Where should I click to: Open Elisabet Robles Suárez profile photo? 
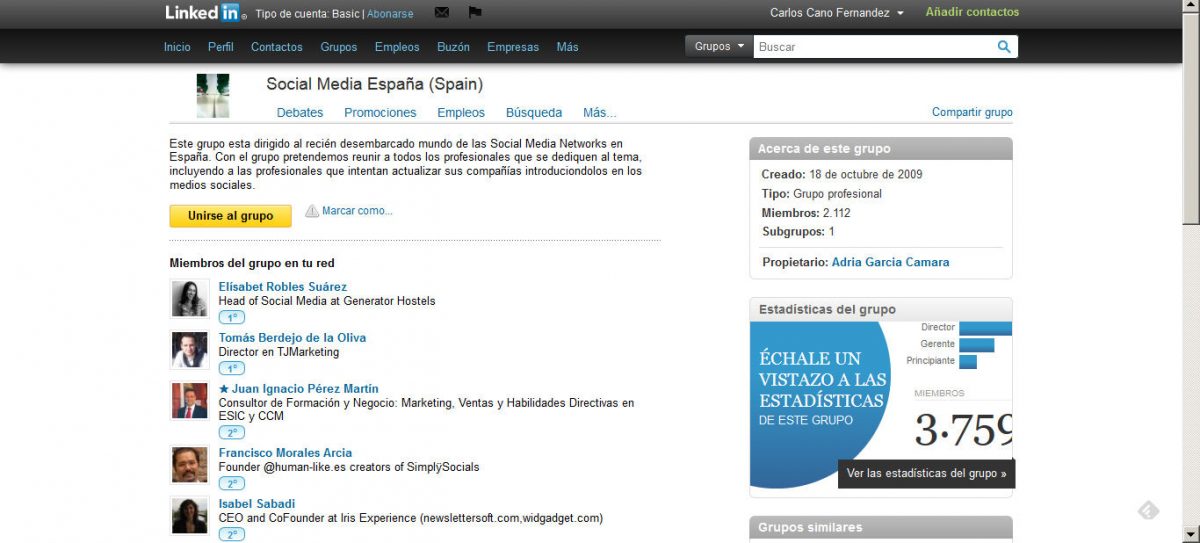click(189, 299)
